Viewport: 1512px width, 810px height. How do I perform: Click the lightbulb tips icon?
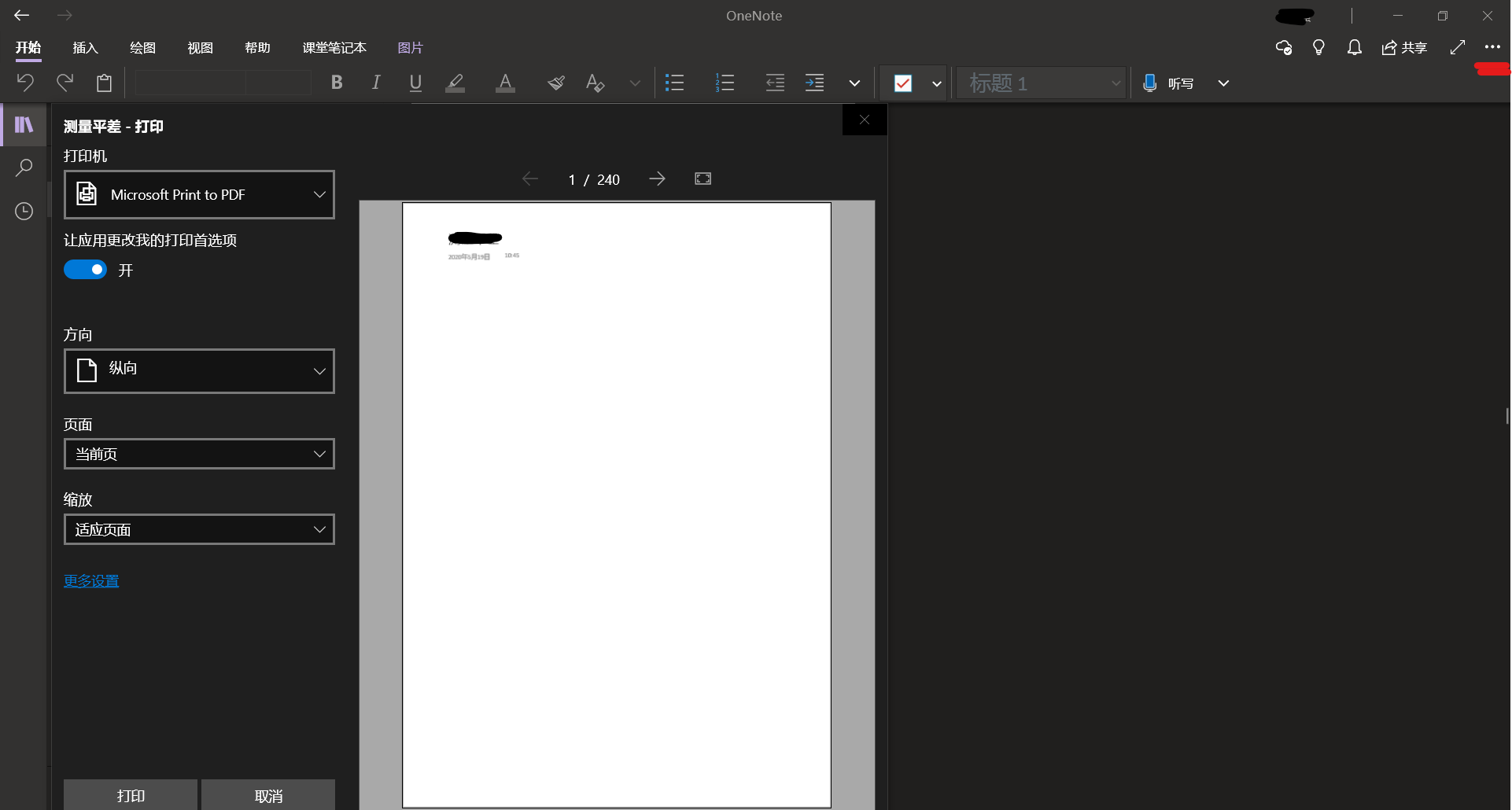(1318, 48)
